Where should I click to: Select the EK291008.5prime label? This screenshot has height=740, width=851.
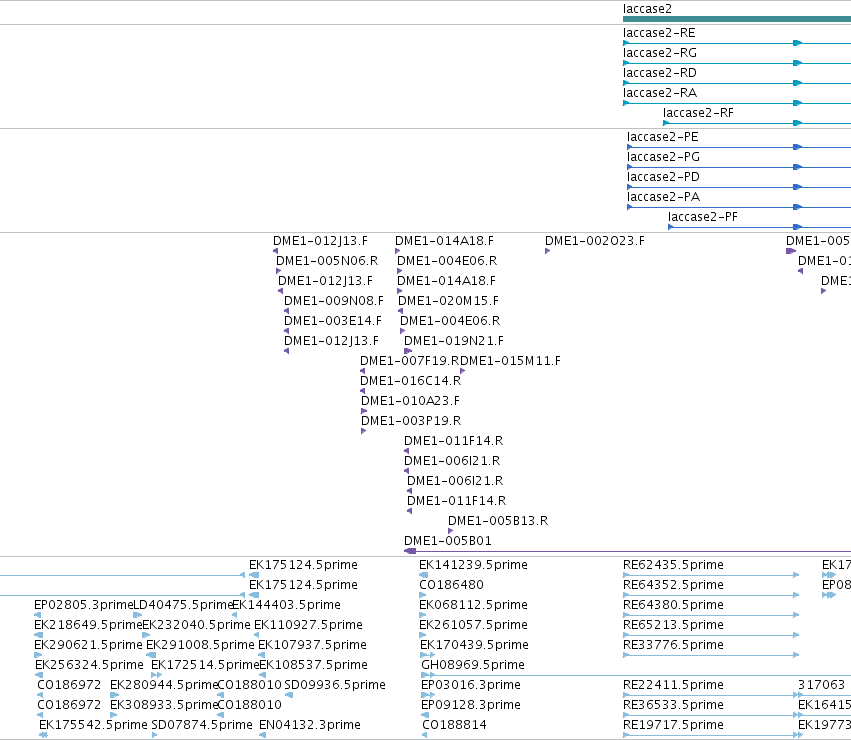[x=200, y=646]
